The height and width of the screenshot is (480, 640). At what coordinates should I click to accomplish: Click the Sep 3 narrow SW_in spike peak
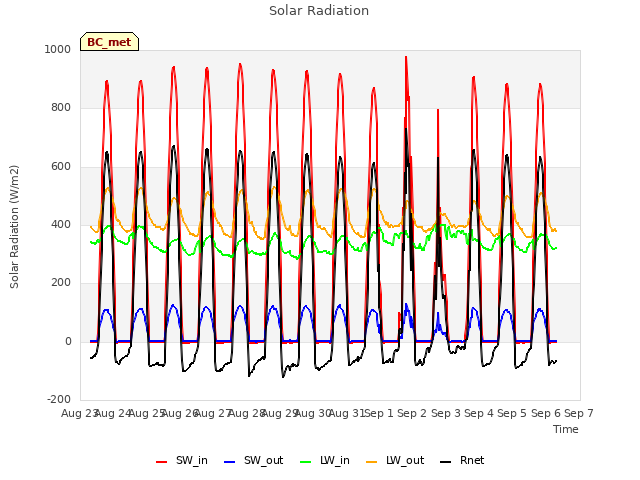tap(438, 110)
